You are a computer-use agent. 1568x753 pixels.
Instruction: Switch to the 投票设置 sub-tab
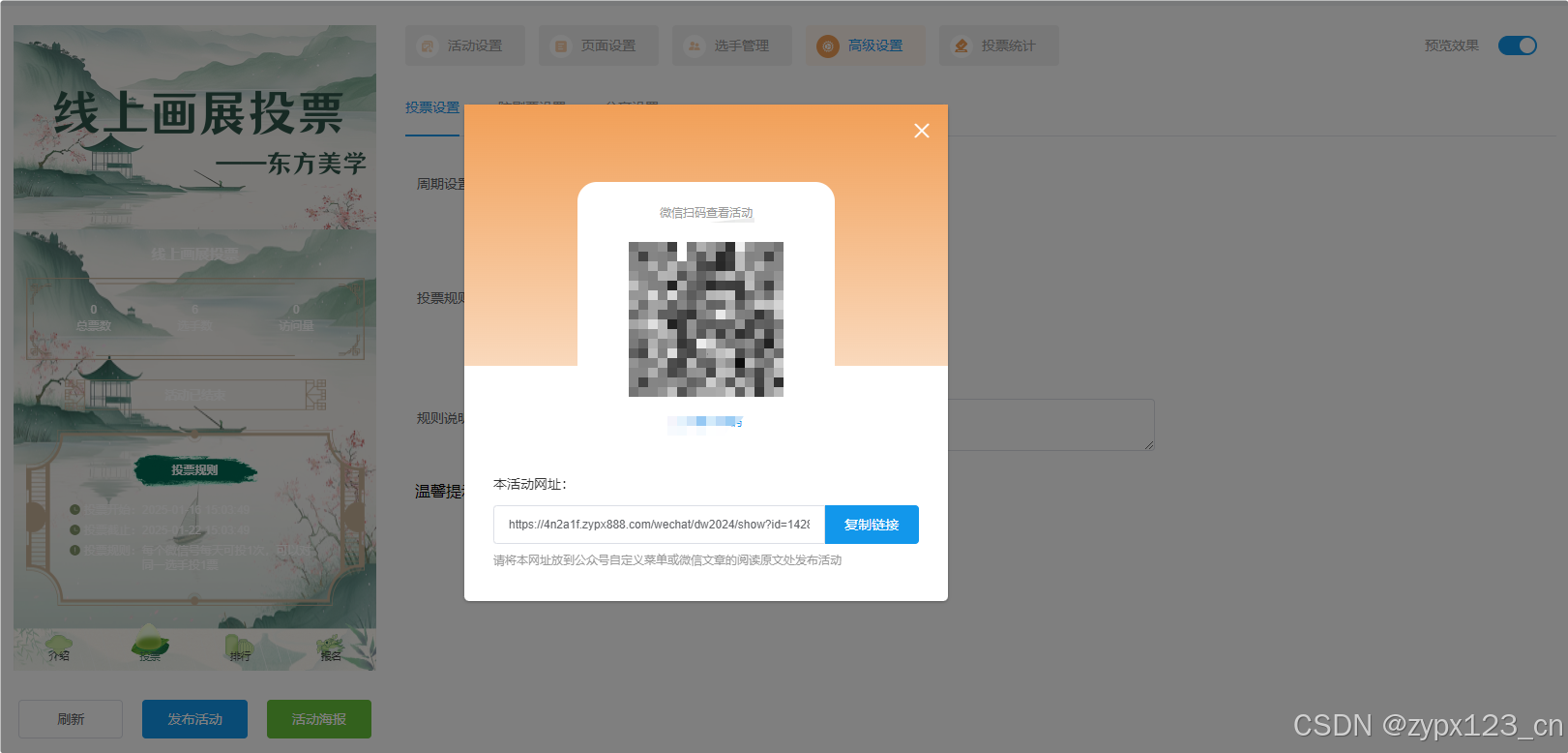[432, 107]
